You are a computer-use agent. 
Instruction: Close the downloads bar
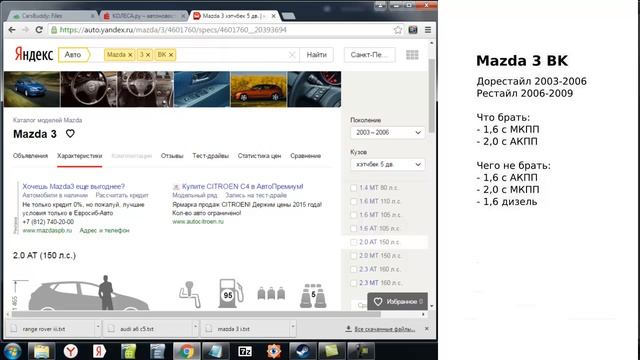427,329
